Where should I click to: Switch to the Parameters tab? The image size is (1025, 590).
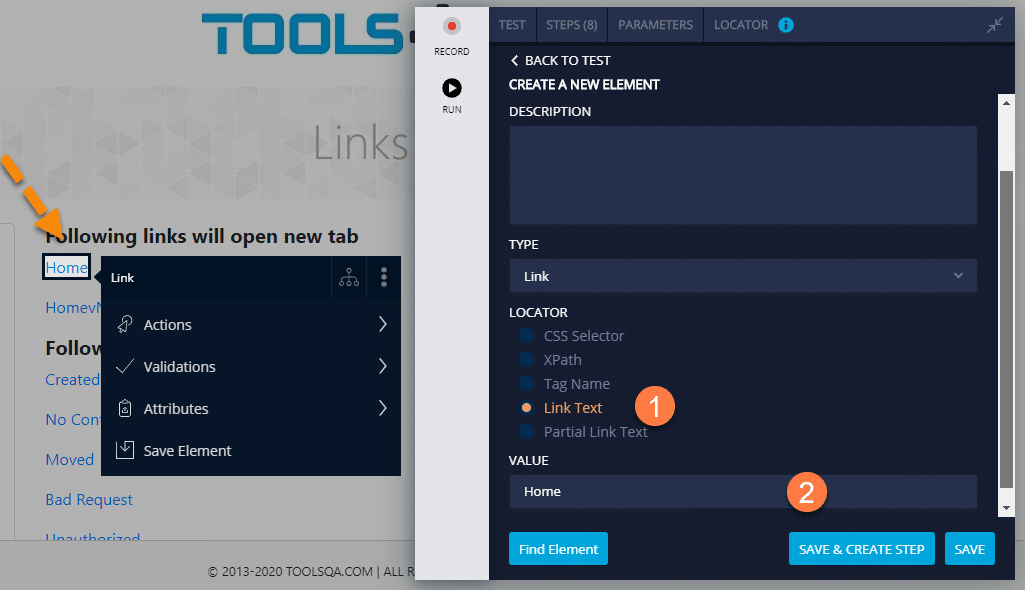pyautogui.click(x=656, y=25)
